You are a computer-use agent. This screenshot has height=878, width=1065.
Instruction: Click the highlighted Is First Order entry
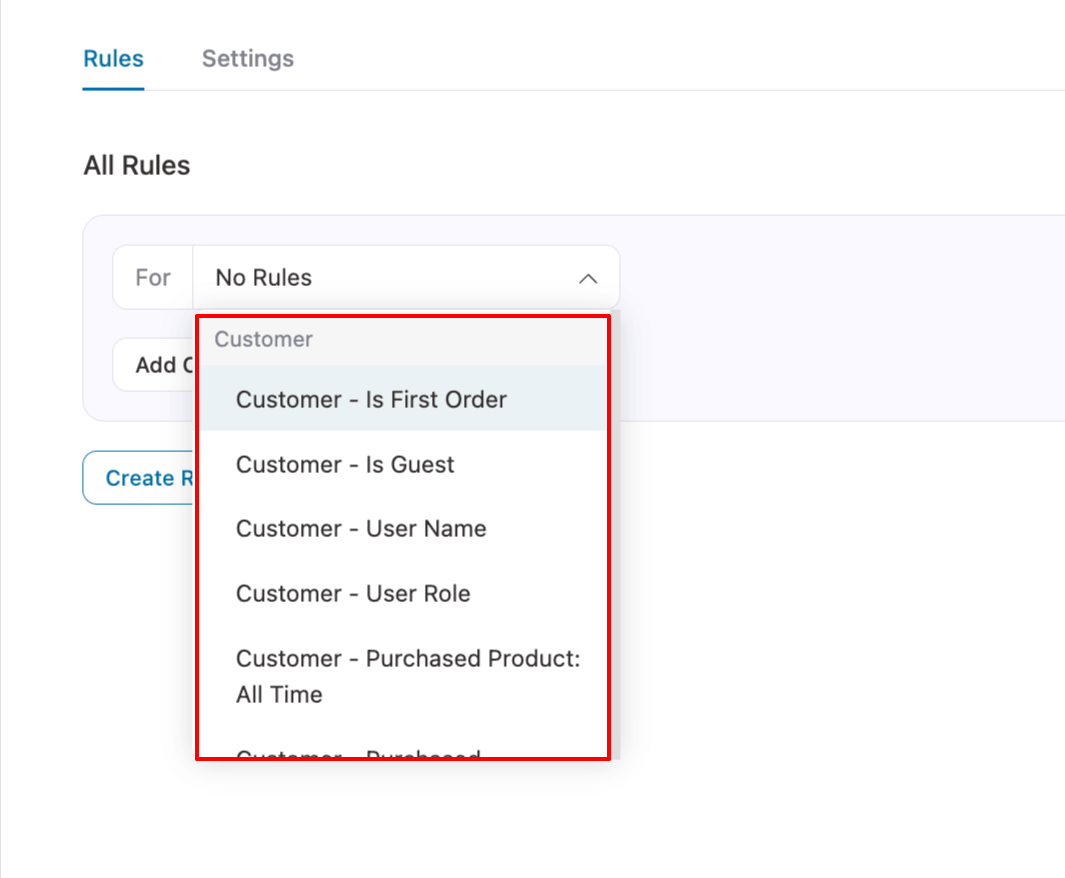(x=371, y=399)
